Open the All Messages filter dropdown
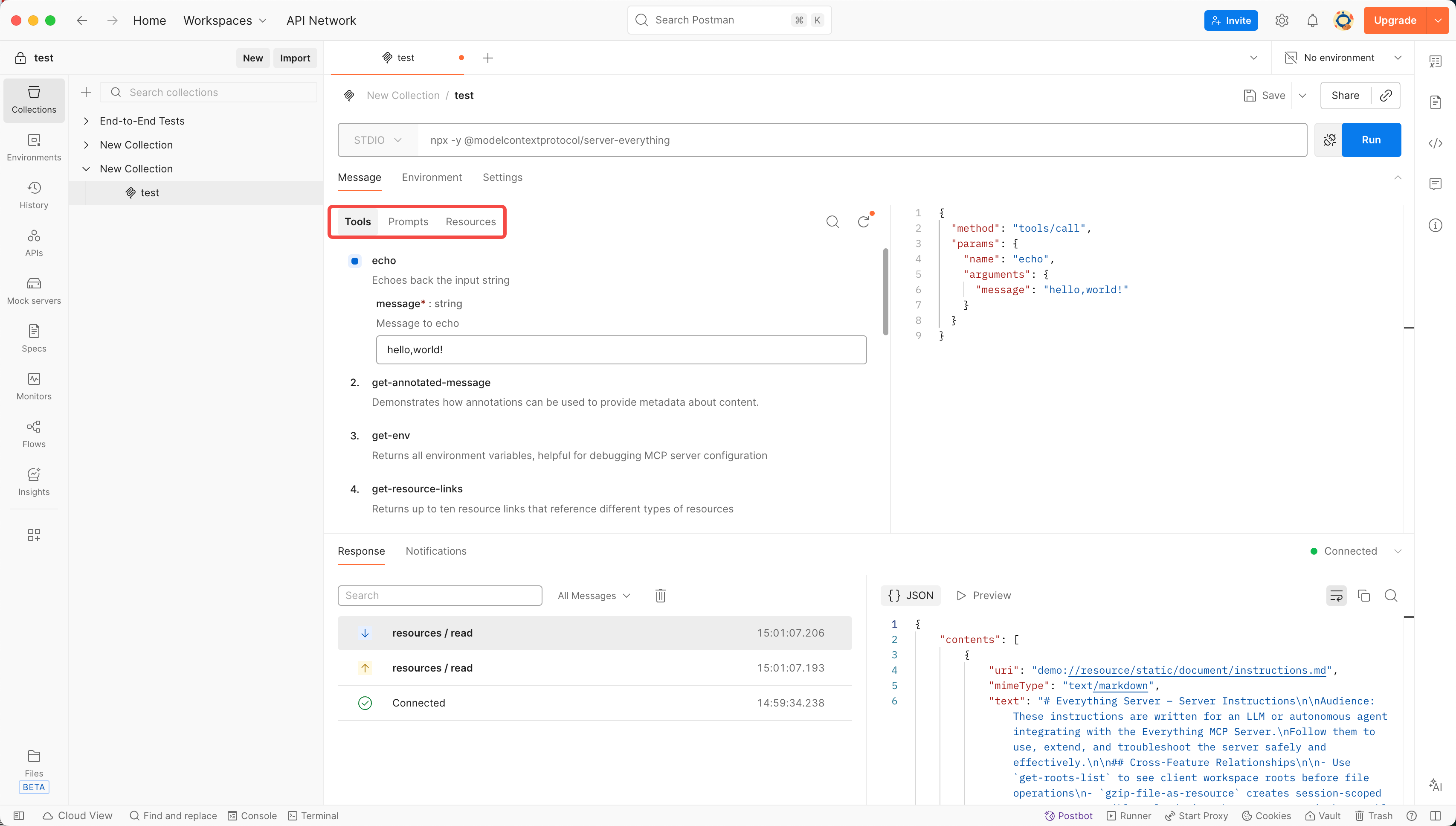This screenshot has height=826, width=1456. 594,595
